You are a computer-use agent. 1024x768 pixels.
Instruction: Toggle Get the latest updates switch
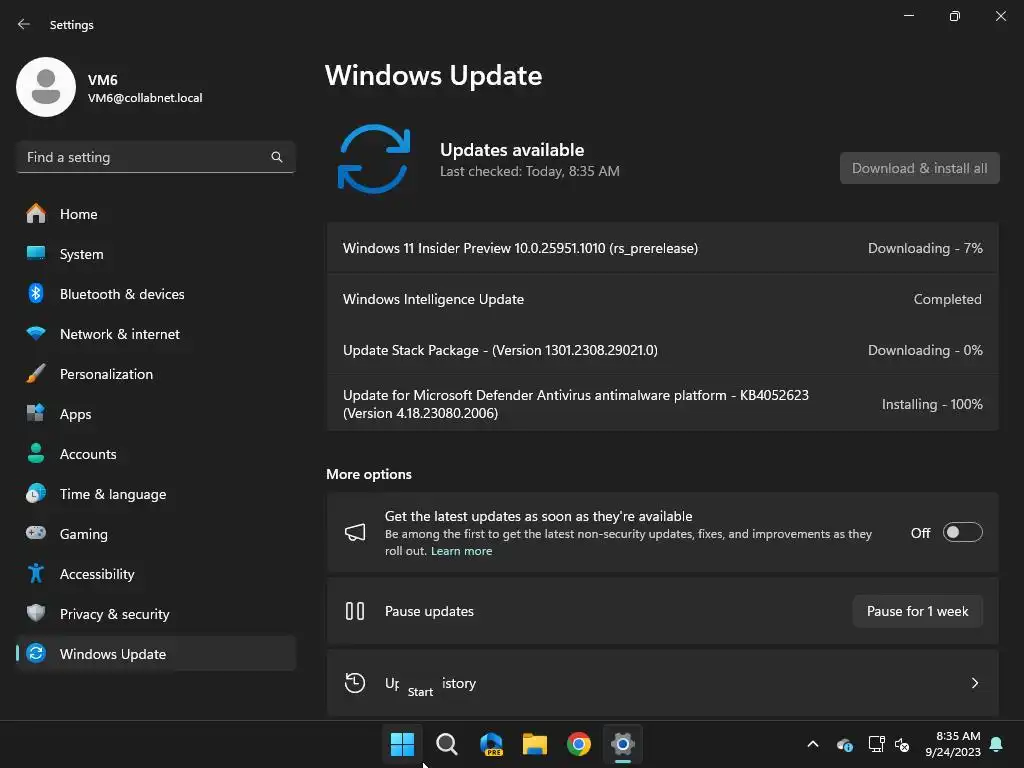coord(963,533)
